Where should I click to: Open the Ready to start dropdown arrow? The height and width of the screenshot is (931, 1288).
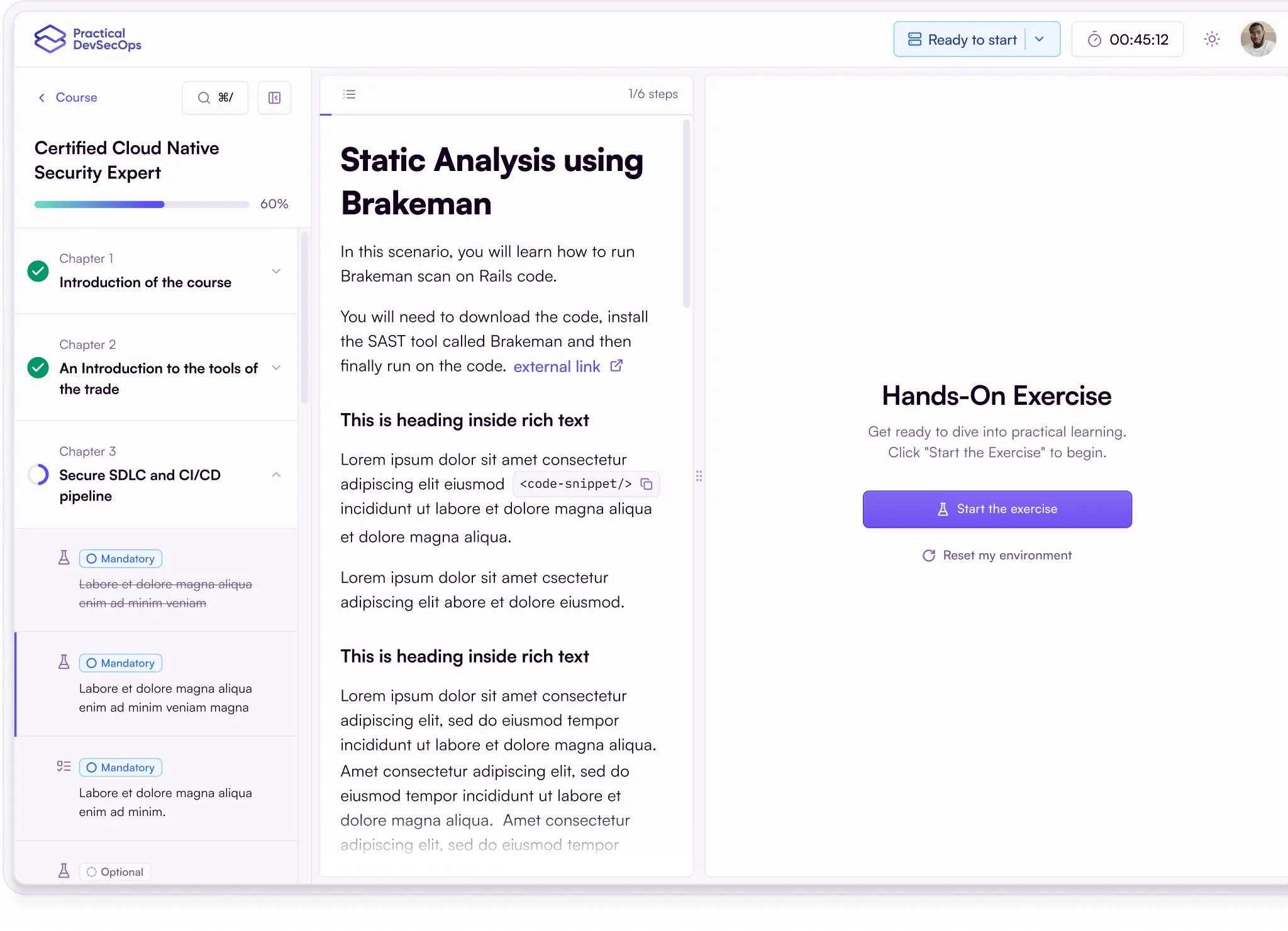[x=1040, y=40]
